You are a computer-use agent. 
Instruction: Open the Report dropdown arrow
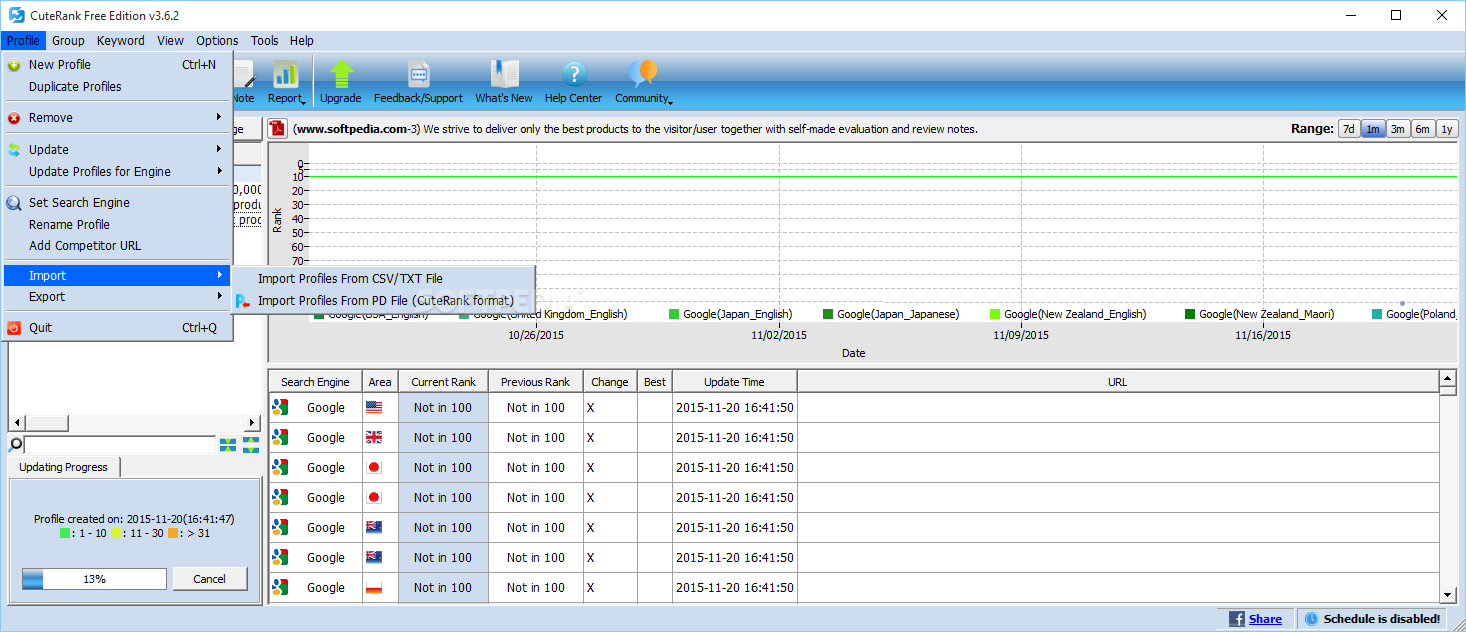pos(303,101)
